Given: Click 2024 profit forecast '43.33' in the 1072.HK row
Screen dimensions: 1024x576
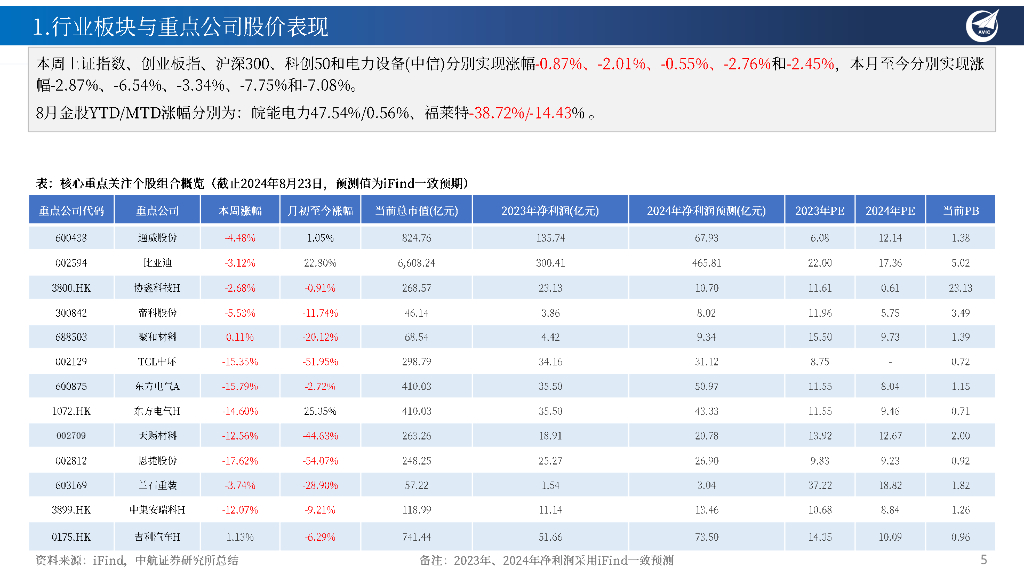Looking at the screenshot, I should pos(706,411).
